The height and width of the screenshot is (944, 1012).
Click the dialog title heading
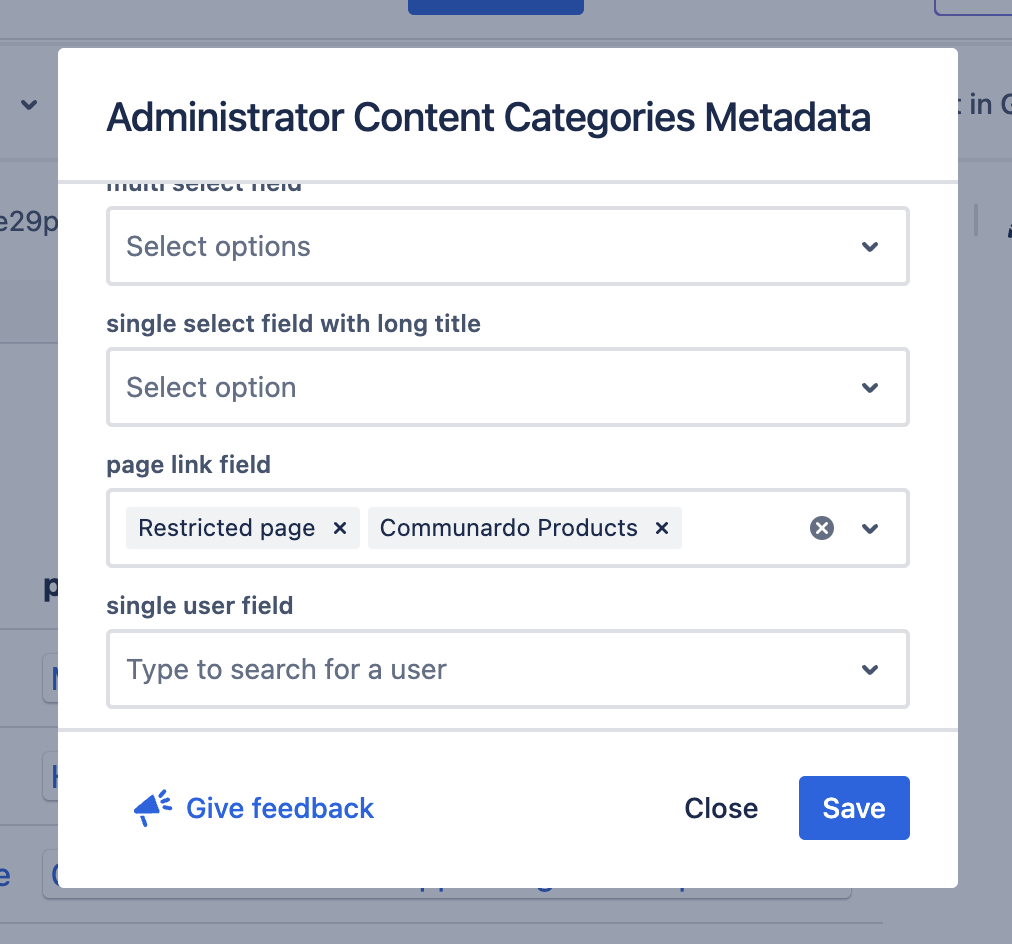tap(488, 117)
